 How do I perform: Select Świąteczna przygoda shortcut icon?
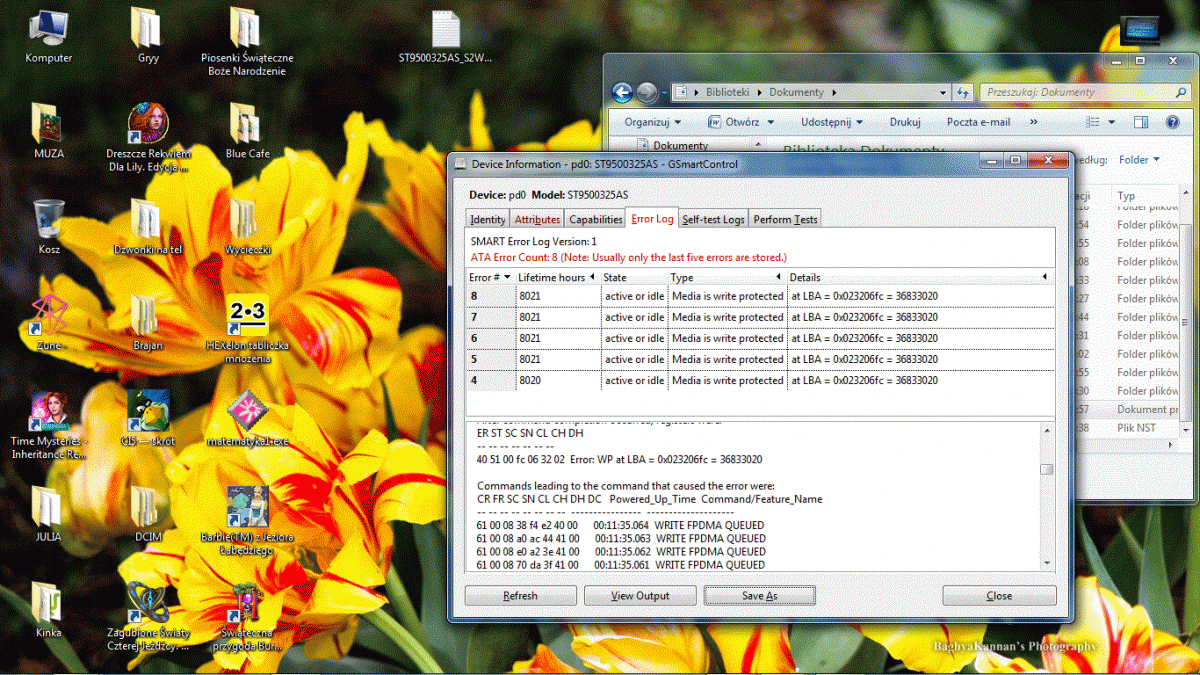247,617
